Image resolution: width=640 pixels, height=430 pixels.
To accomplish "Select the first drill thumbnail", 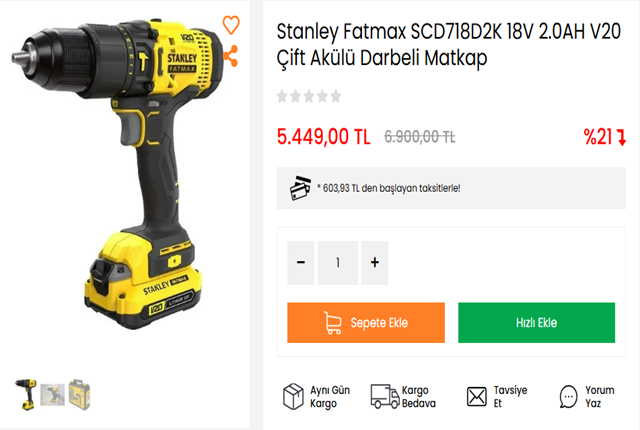I will [x=27, y=395].
